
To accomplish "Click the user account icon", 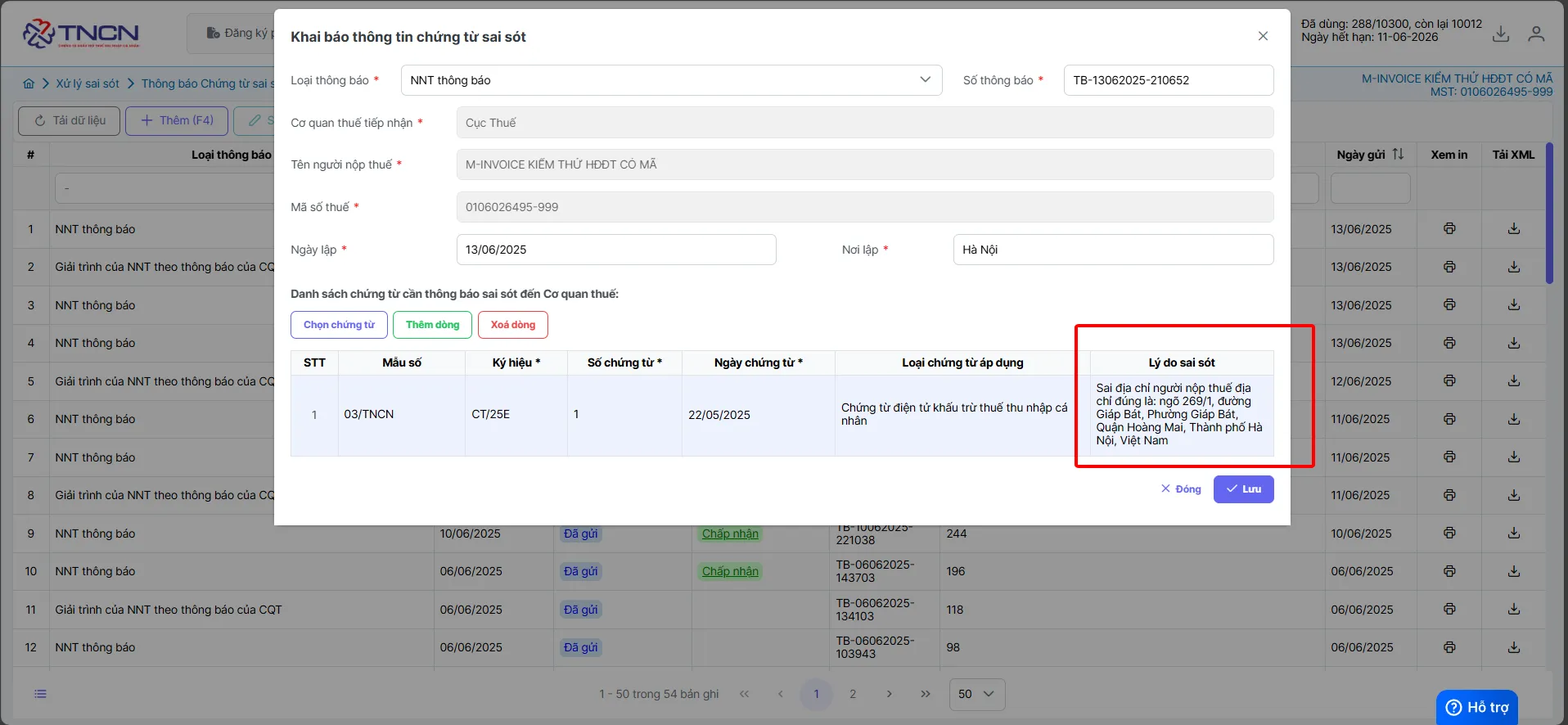I will tap(1536, 34).
